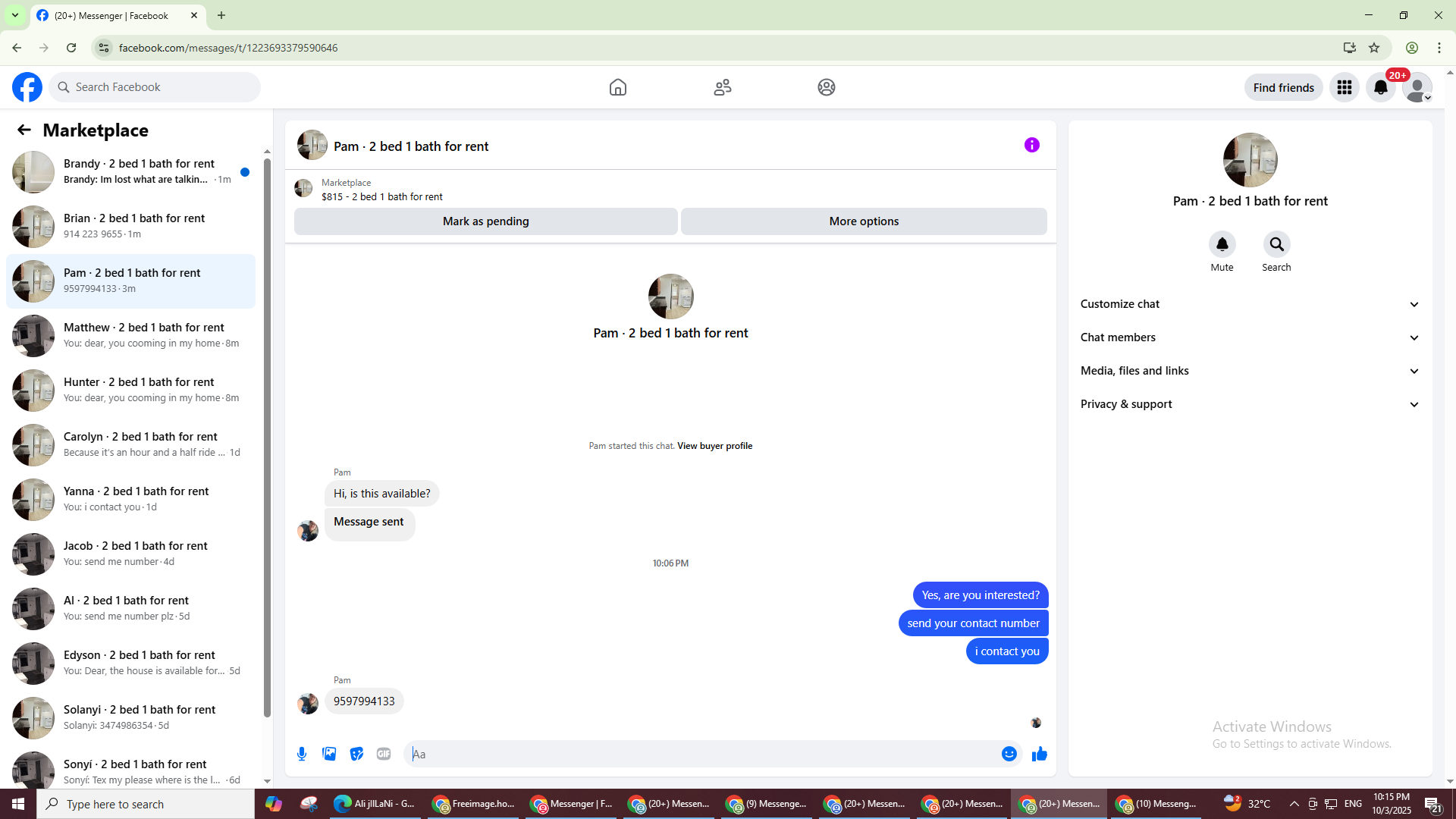The image size is (1456, 819).
Task: Choose a GIF
Action: [x=384, y=754]
